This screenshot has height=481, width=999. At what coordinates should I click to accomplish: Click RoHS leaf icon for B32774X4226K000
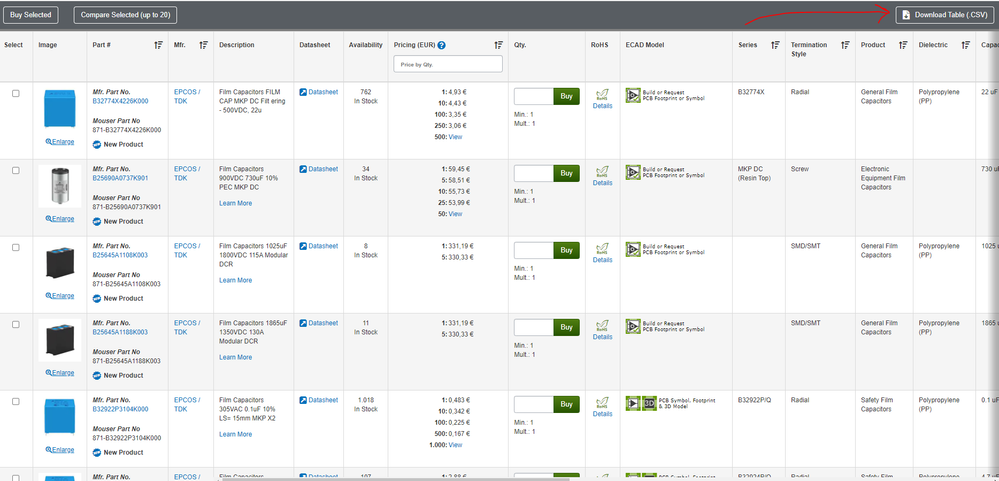[x=602, y=95]
